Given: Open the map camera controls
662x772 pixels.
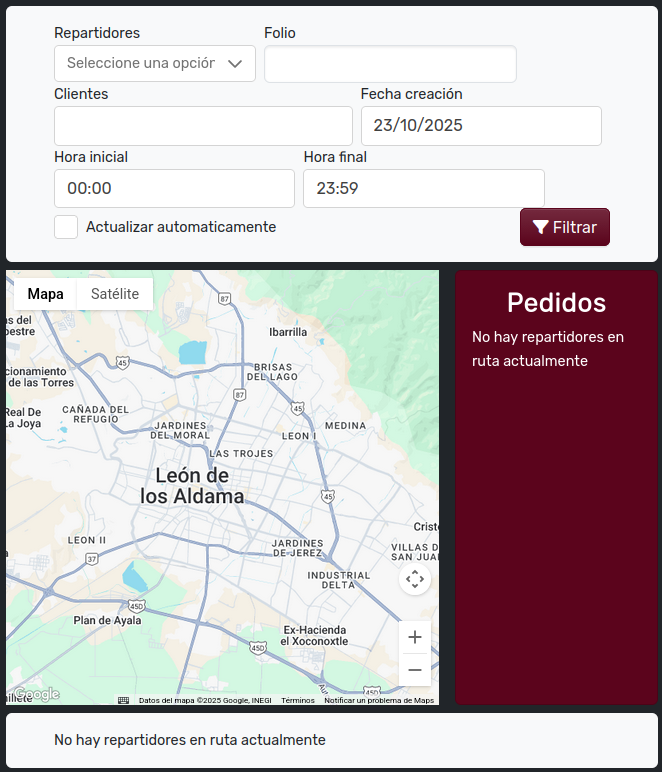Looking at the screenshot, I should [x=415, y=579].
